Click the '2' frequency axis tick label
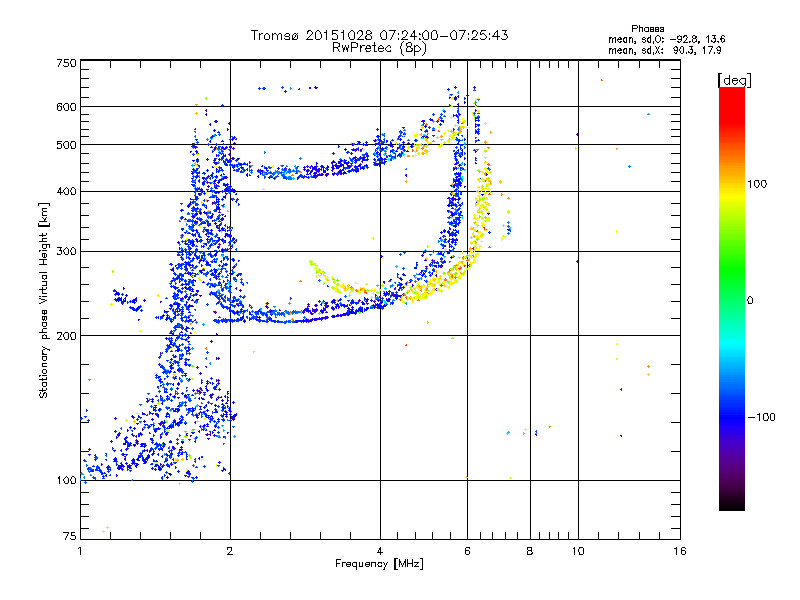 coord(230,551)
